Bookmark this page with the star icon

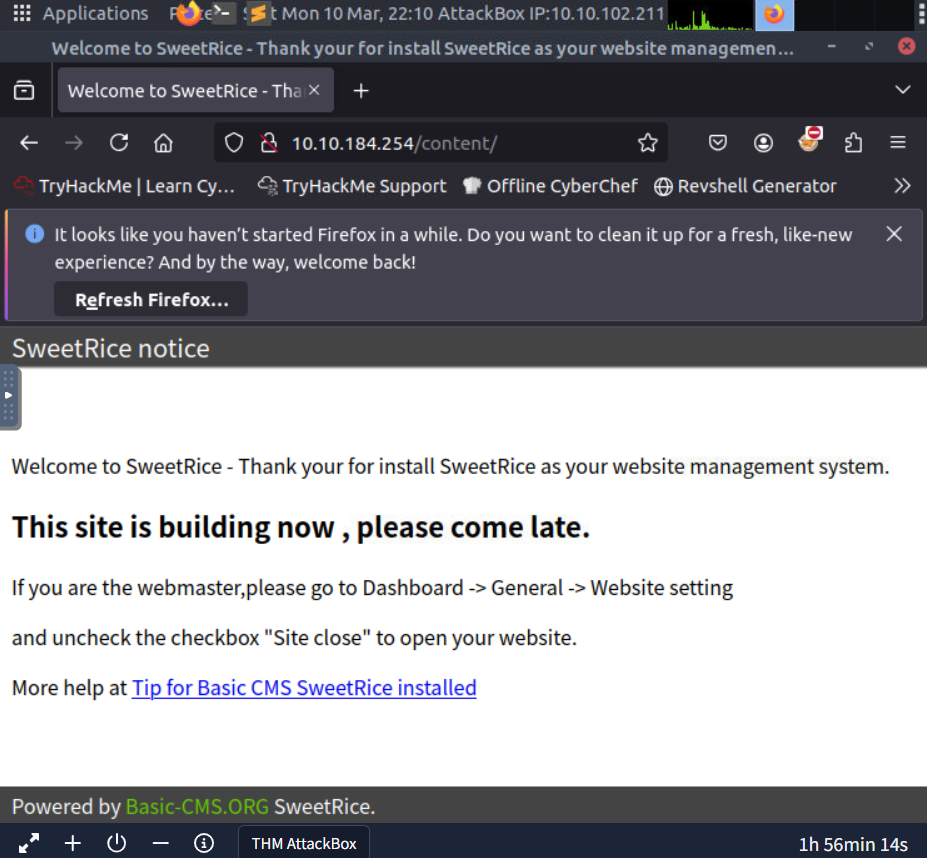click(x=648, y=143)
